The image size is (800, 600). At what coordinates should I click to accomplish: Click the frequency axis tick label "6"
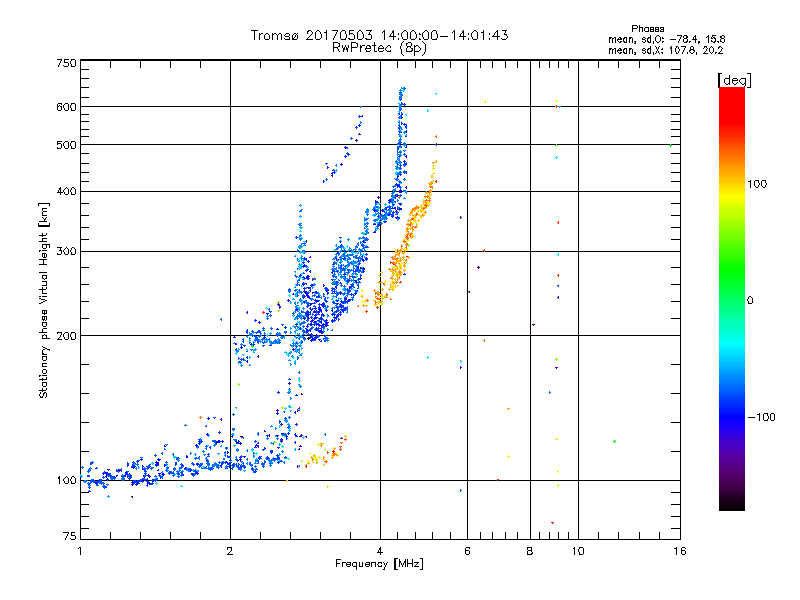click(467, 551)
